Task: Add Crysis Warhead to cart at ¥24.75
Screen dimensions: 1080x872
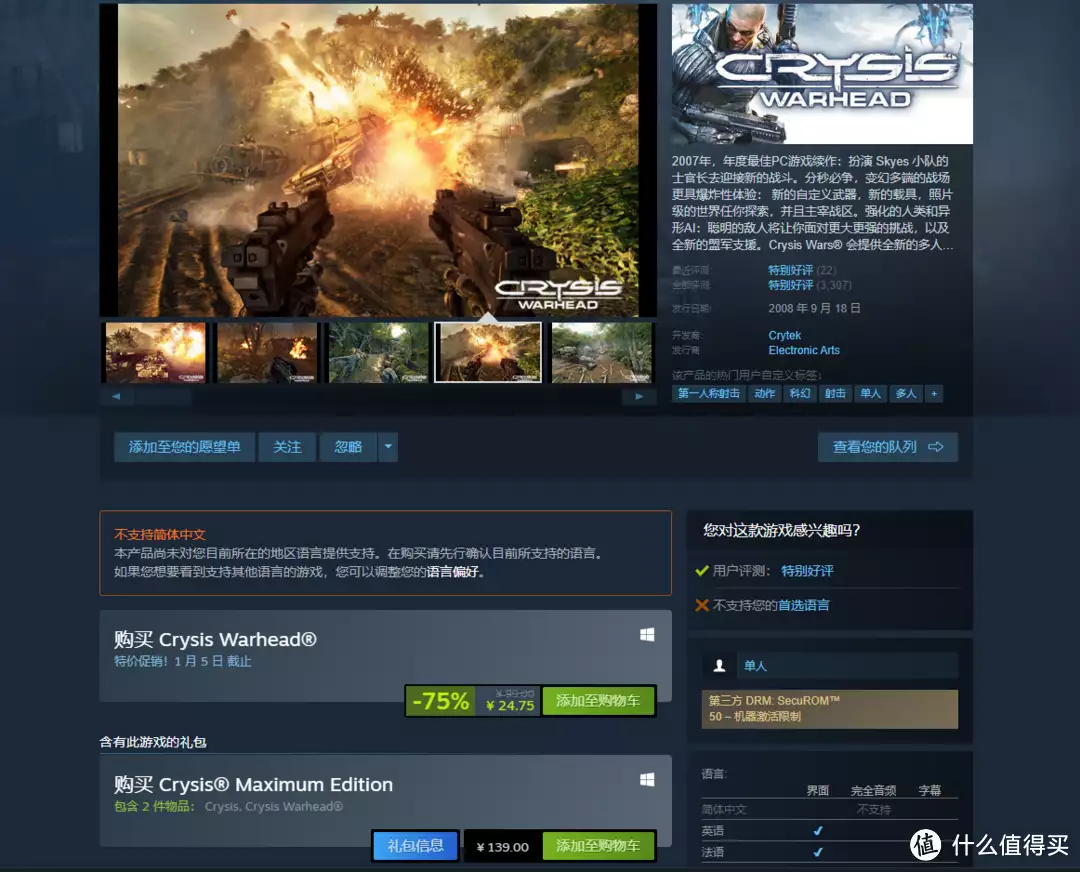Action: 598,701
